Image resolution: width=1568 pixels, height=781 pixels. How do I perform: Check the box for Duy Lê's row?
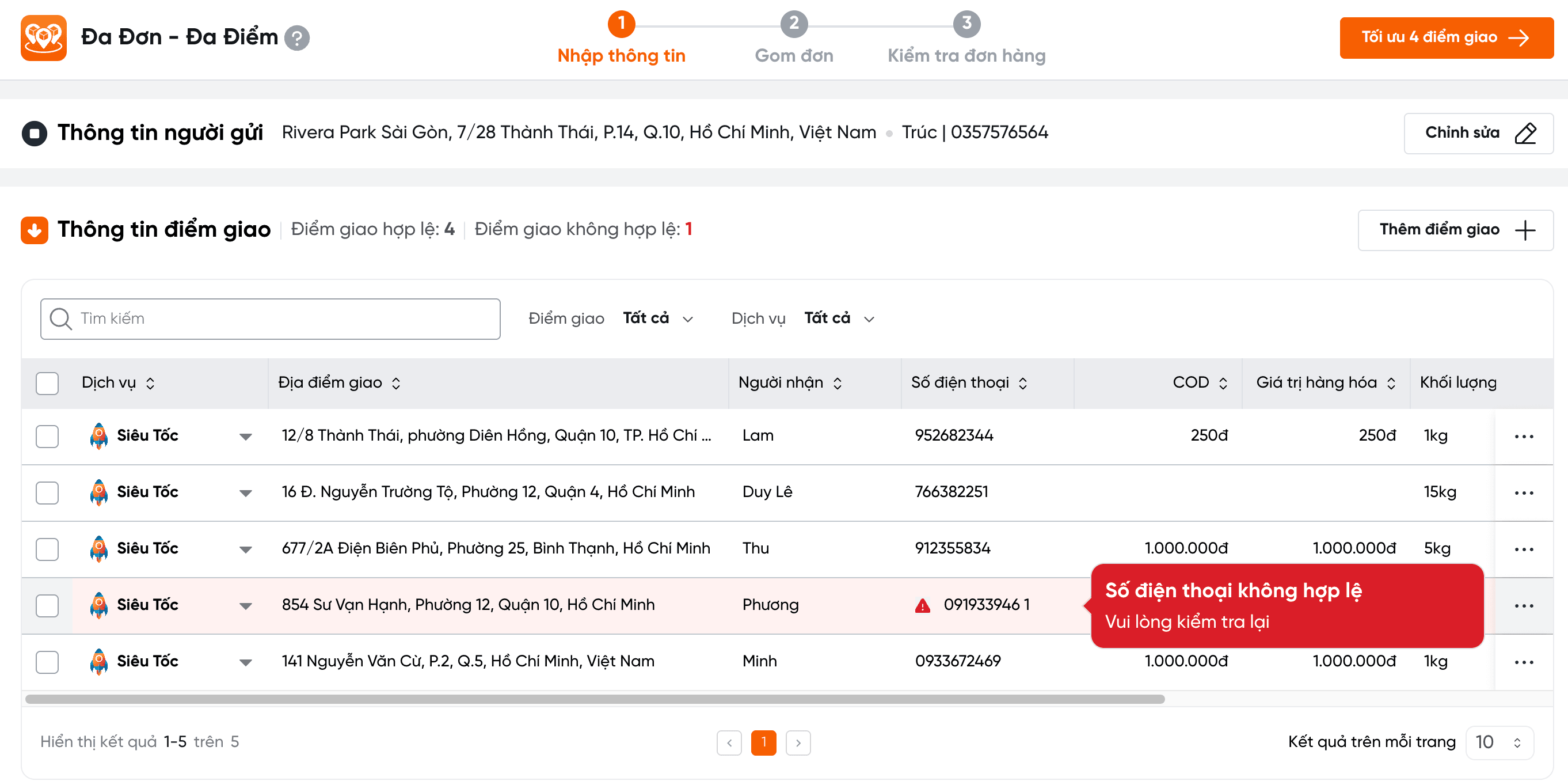[47, 493]
